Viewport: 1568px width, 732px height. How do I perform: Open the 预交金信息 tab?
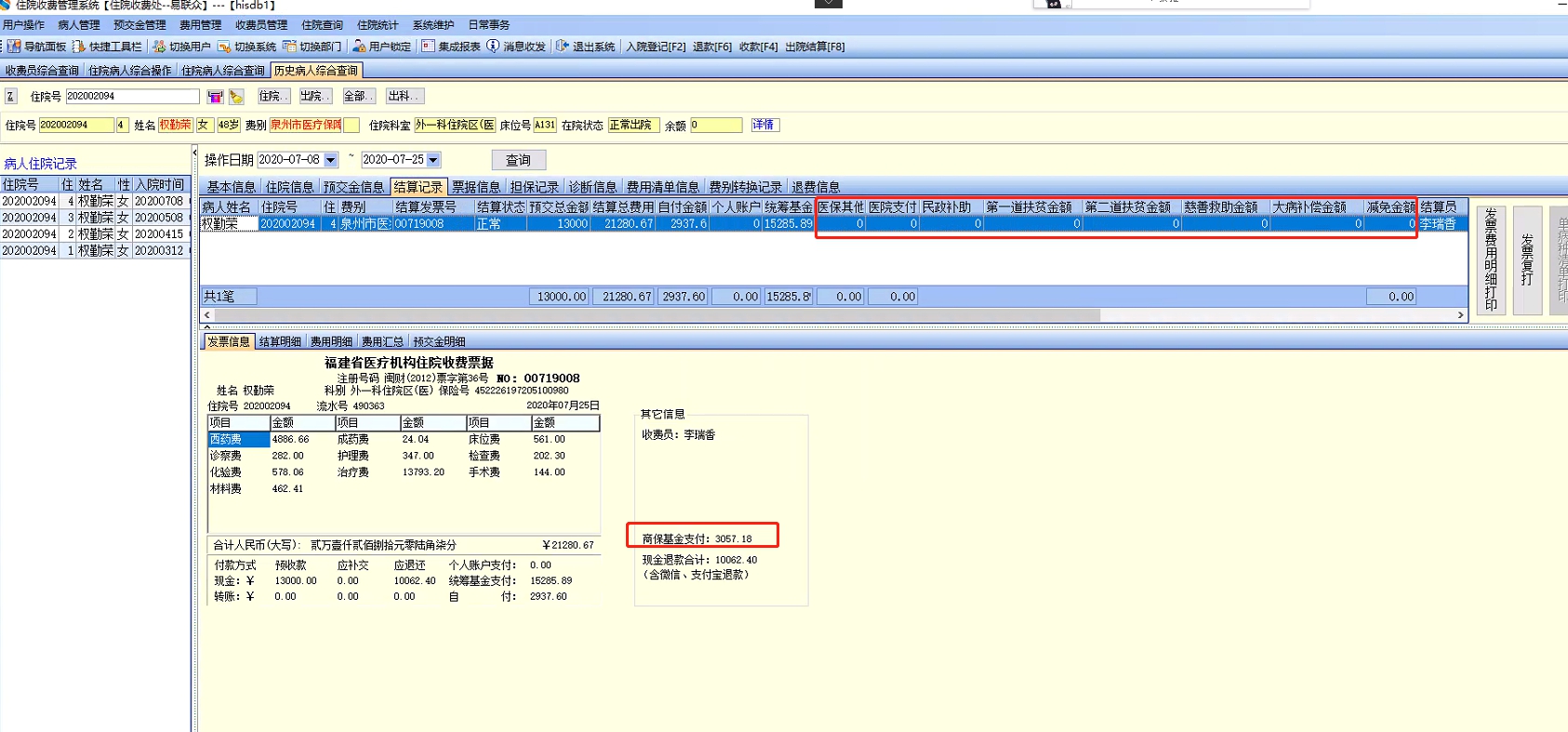[353, 187]
